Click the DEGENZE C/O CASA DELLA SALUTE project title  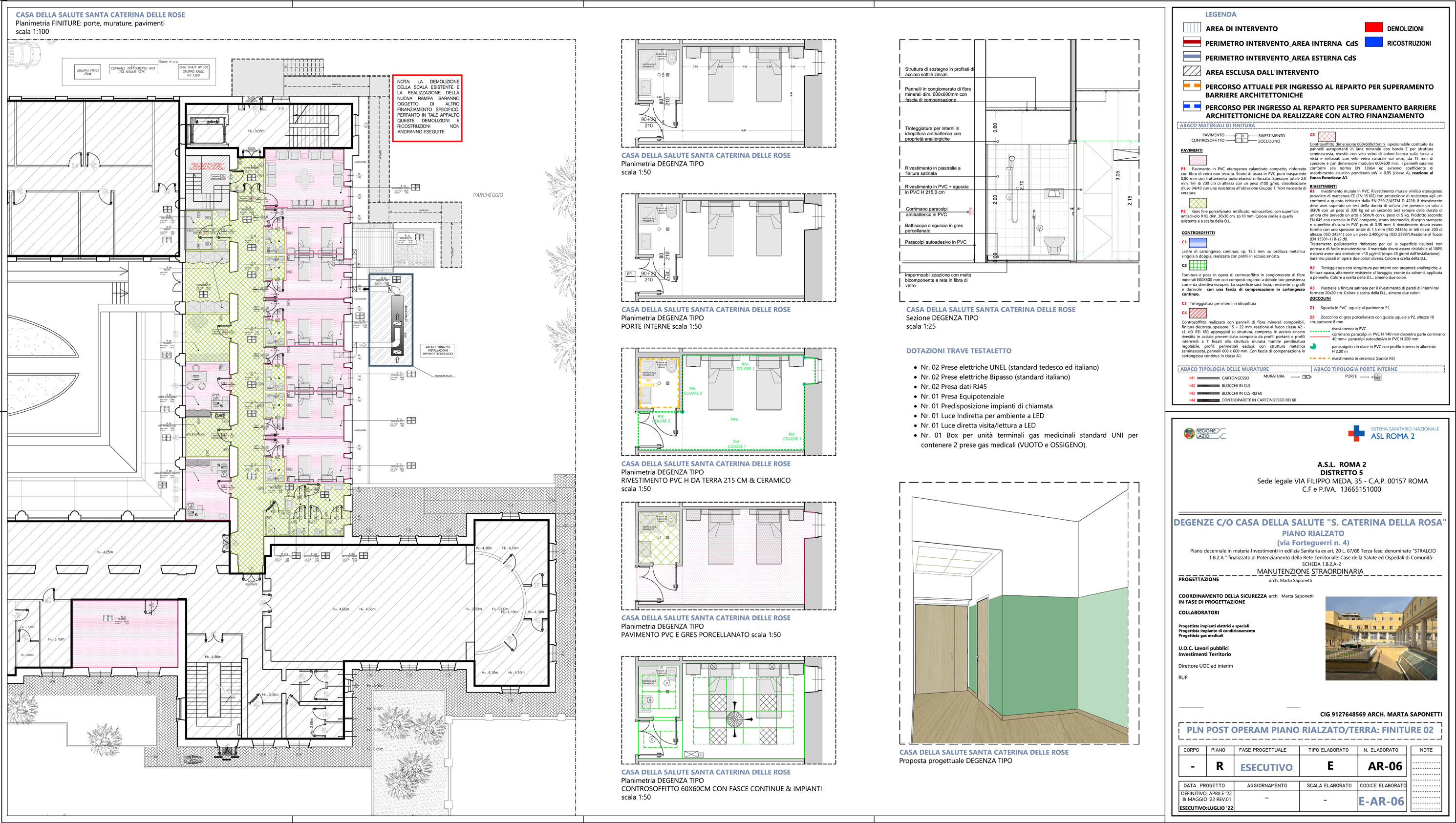(1309, 522)
